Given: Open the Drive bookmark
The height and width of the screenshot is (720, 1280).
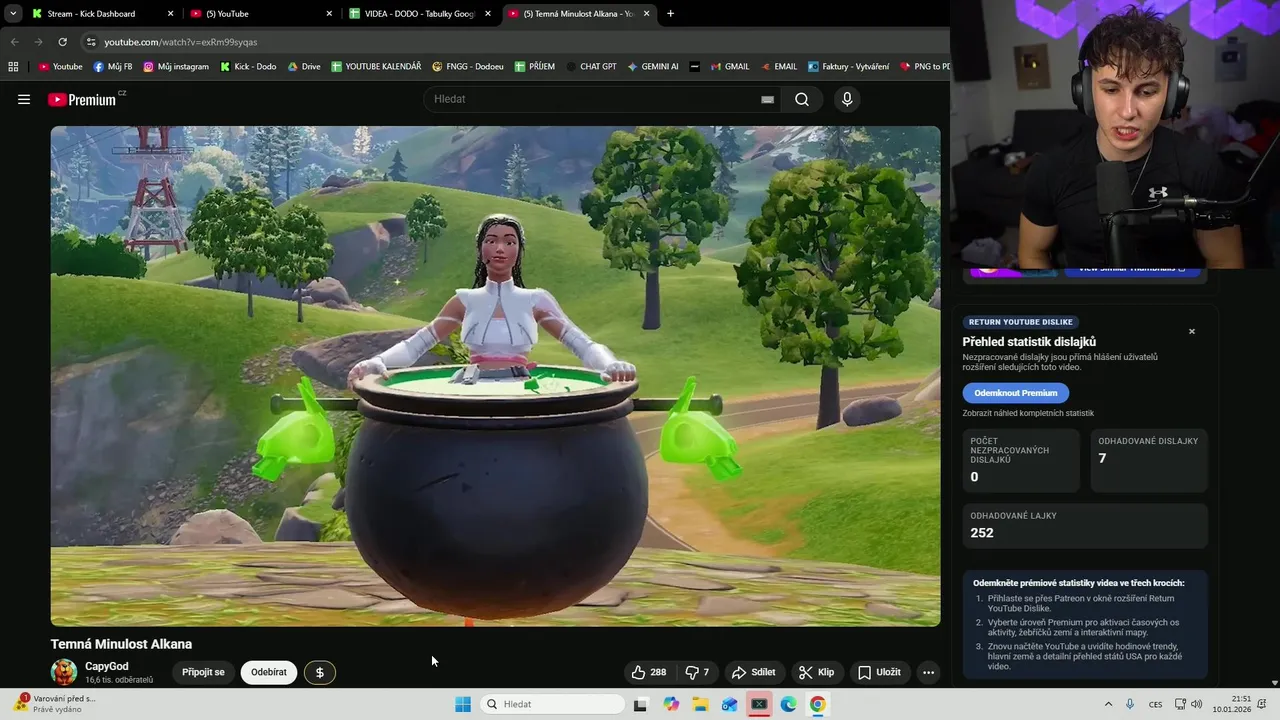Looking at the screenshot, I should point(304,67).
